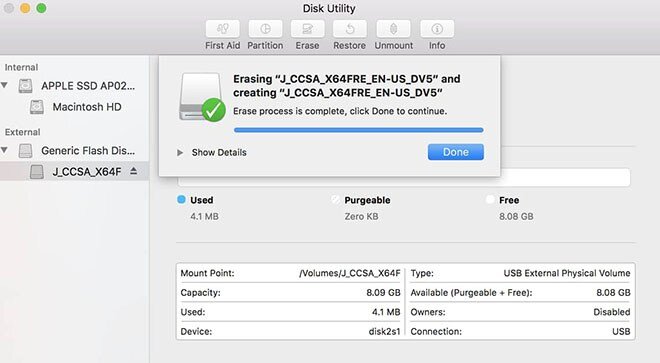Expand the Show Details disclosure triangle
This screenshot has height=363, width=660.
point(180,152)
